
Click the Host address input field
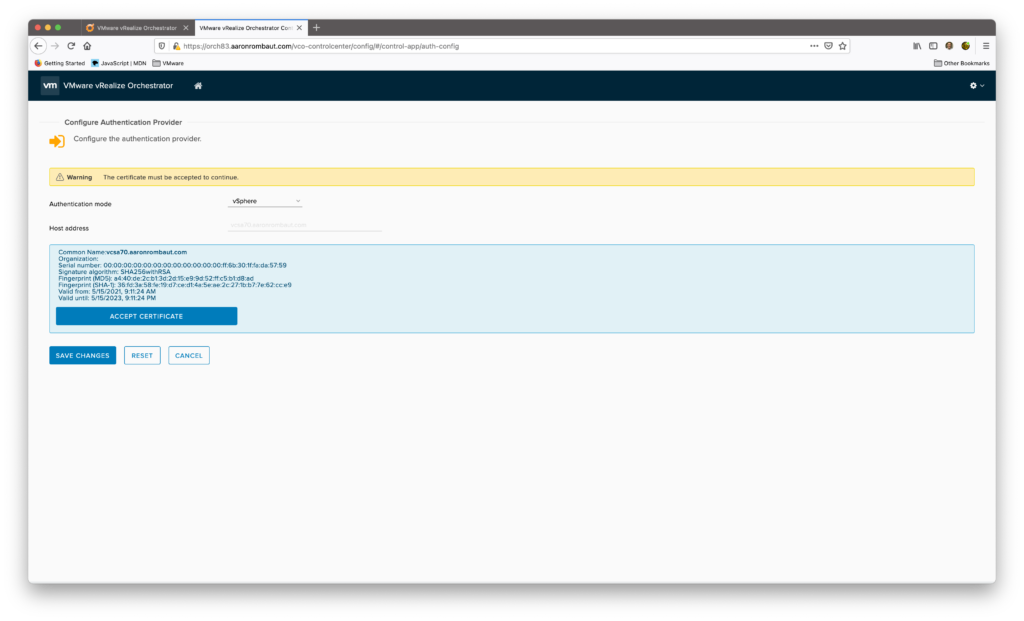tap(304, 226)
